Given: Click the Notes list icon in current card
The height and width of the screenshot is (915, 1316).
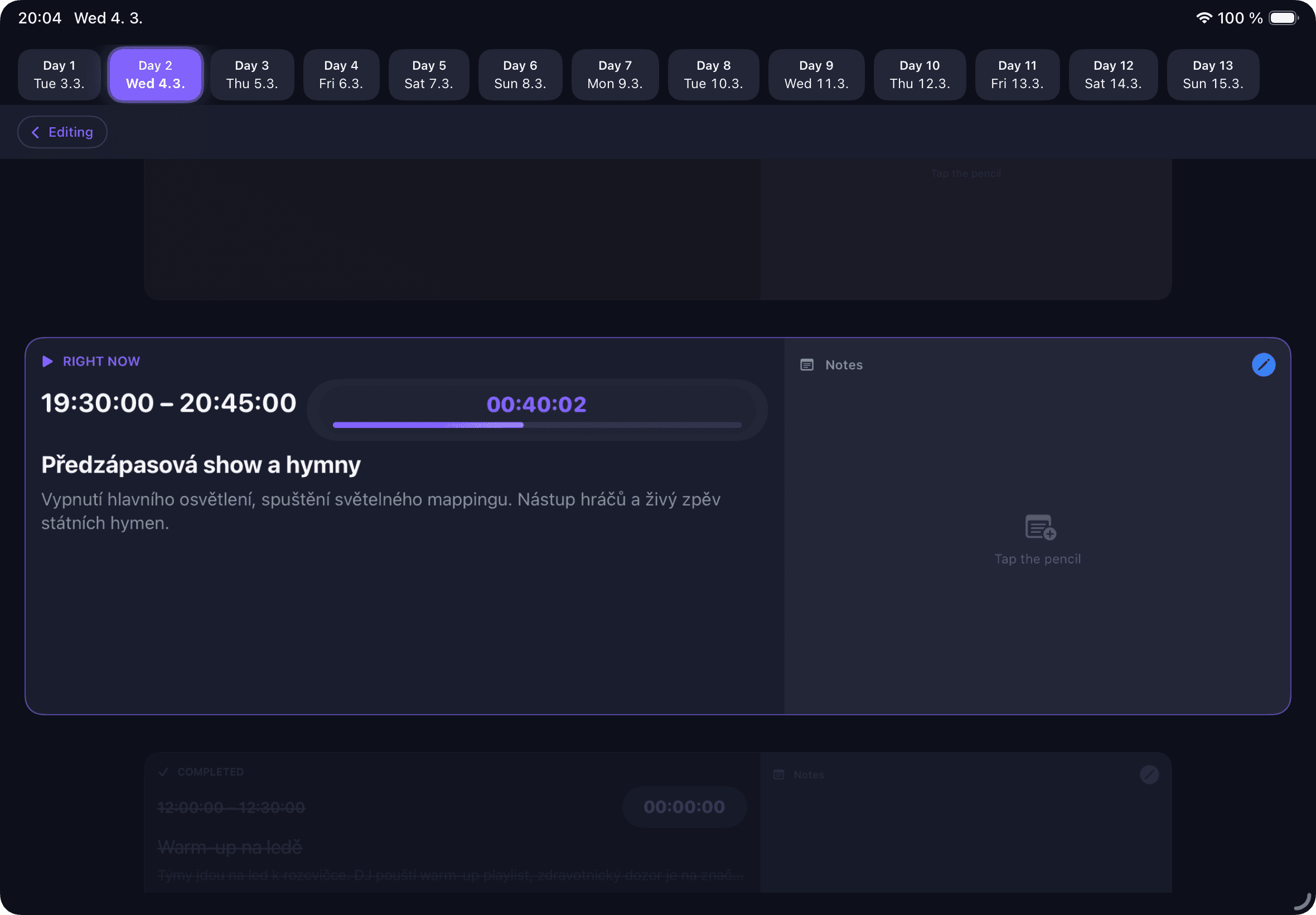Looking at the screenshot, I should 806,365.
